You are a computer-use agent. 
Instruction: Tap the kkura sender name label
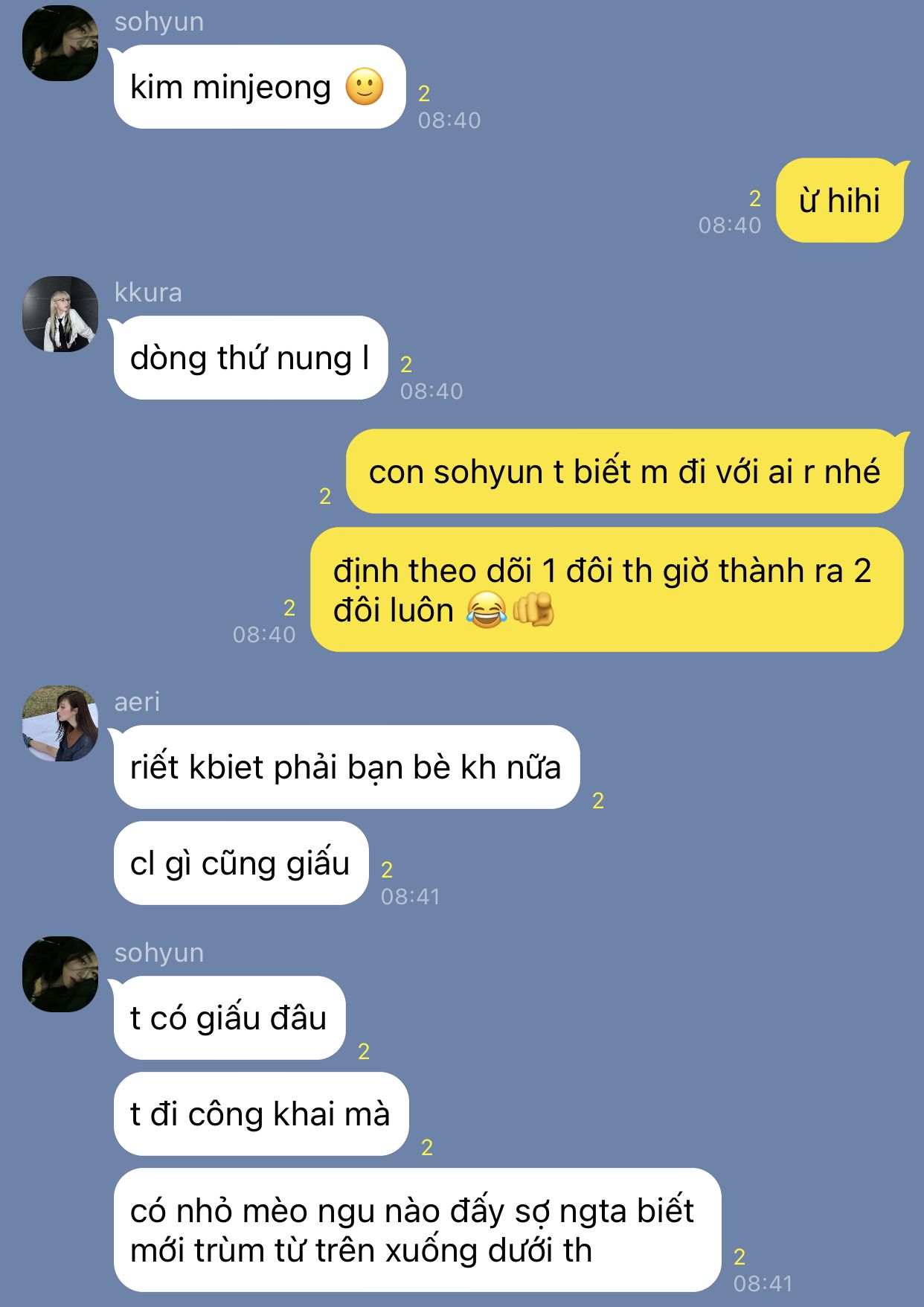(x=148, y=293)
